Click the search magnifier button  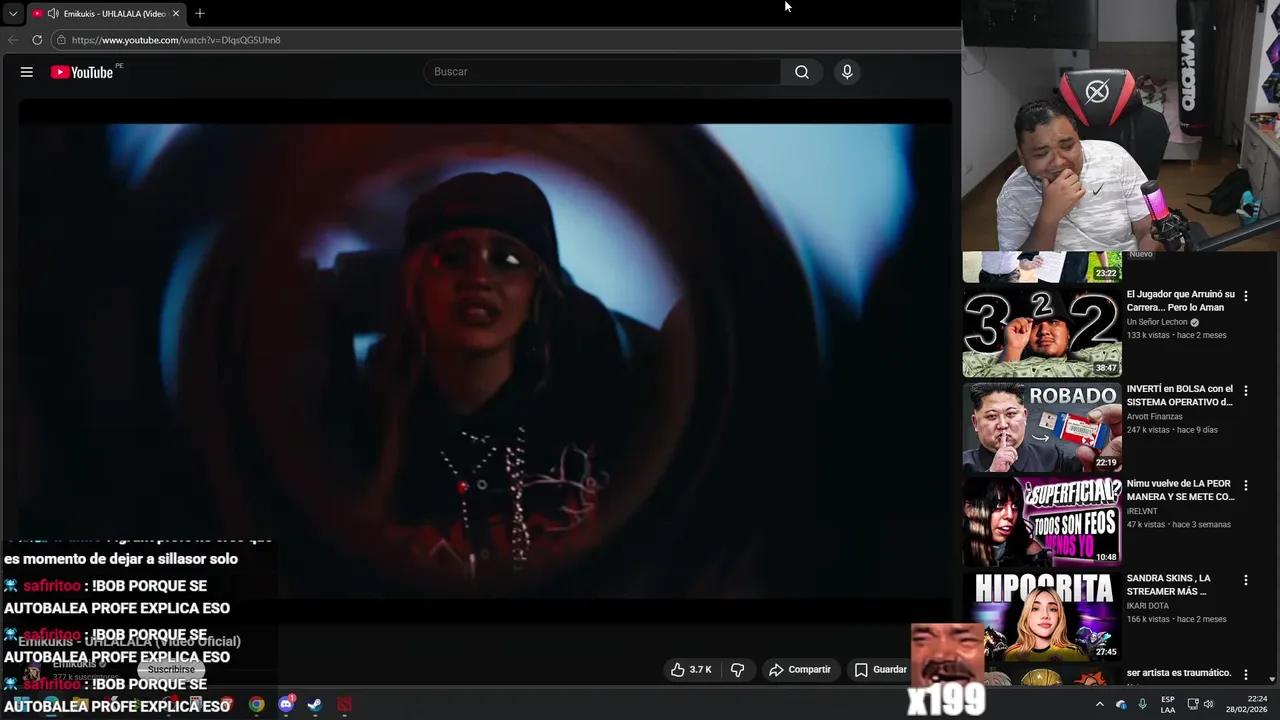point(802,72)
